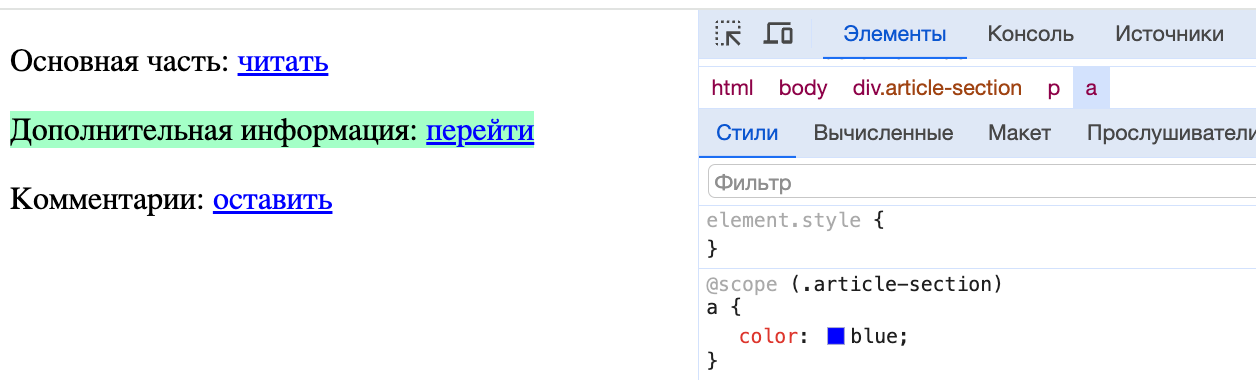The width and height of the screenshot is (1256, 380).
Task: Open the Консоль tab
Action: tap(1031, 34)
